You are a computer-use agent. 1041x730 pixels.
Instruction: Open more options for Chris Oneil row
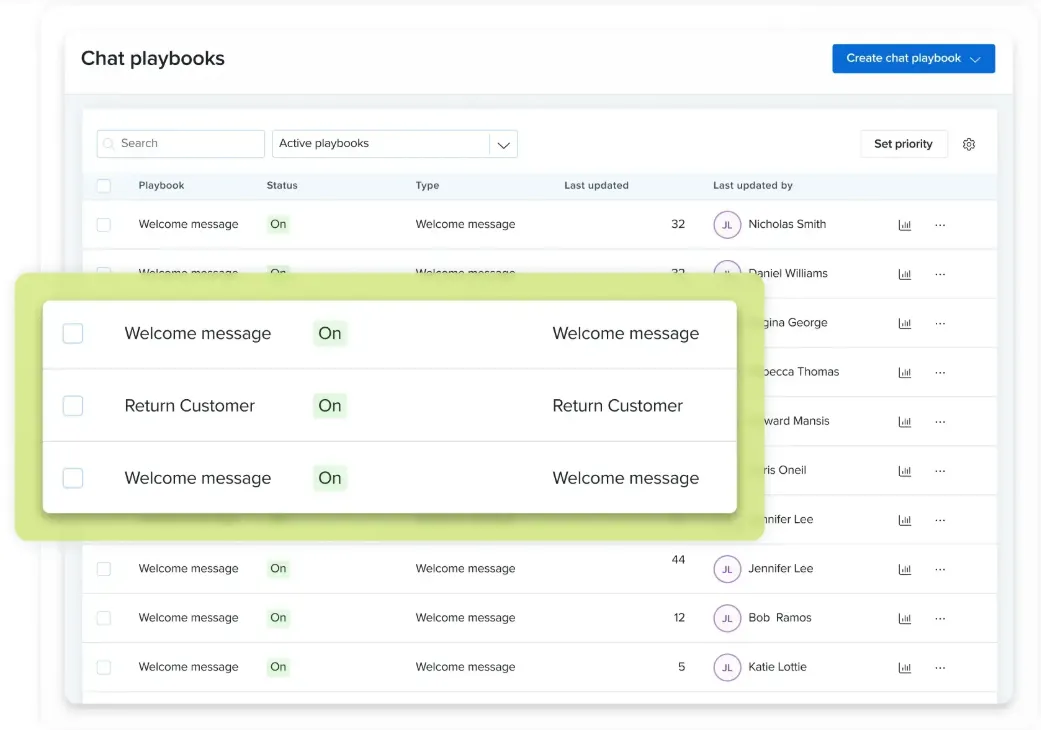940,471
